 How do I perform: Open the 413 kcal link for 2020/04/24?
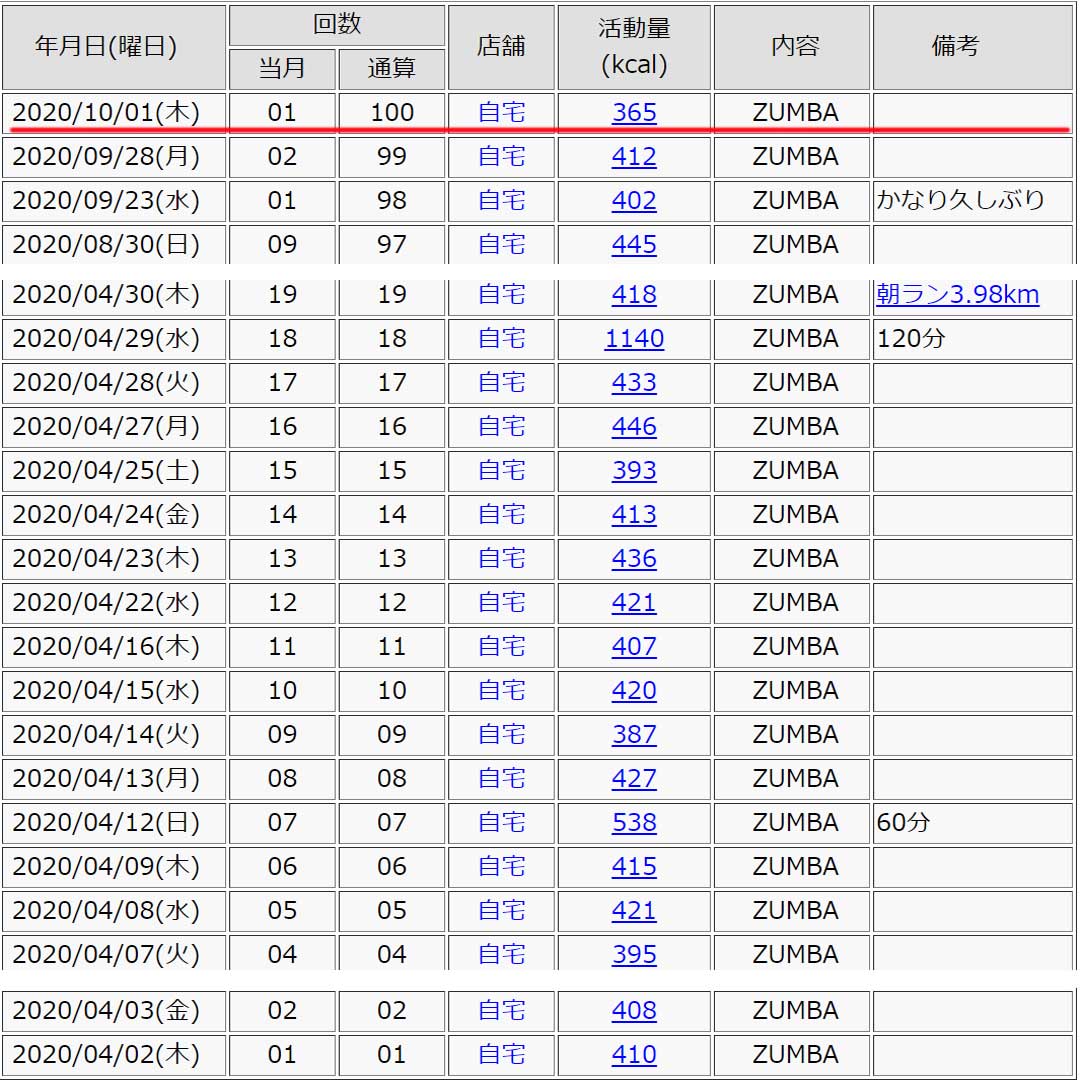click(x=634, y=515)
